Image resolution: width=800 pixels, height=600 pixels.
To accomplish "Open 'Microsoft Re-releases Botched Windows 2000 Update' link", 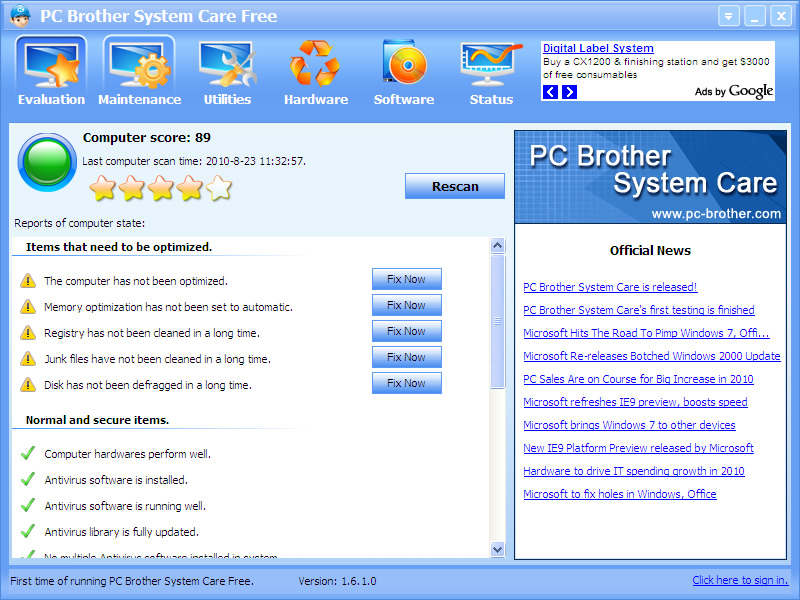I will (x=652, y=356).
